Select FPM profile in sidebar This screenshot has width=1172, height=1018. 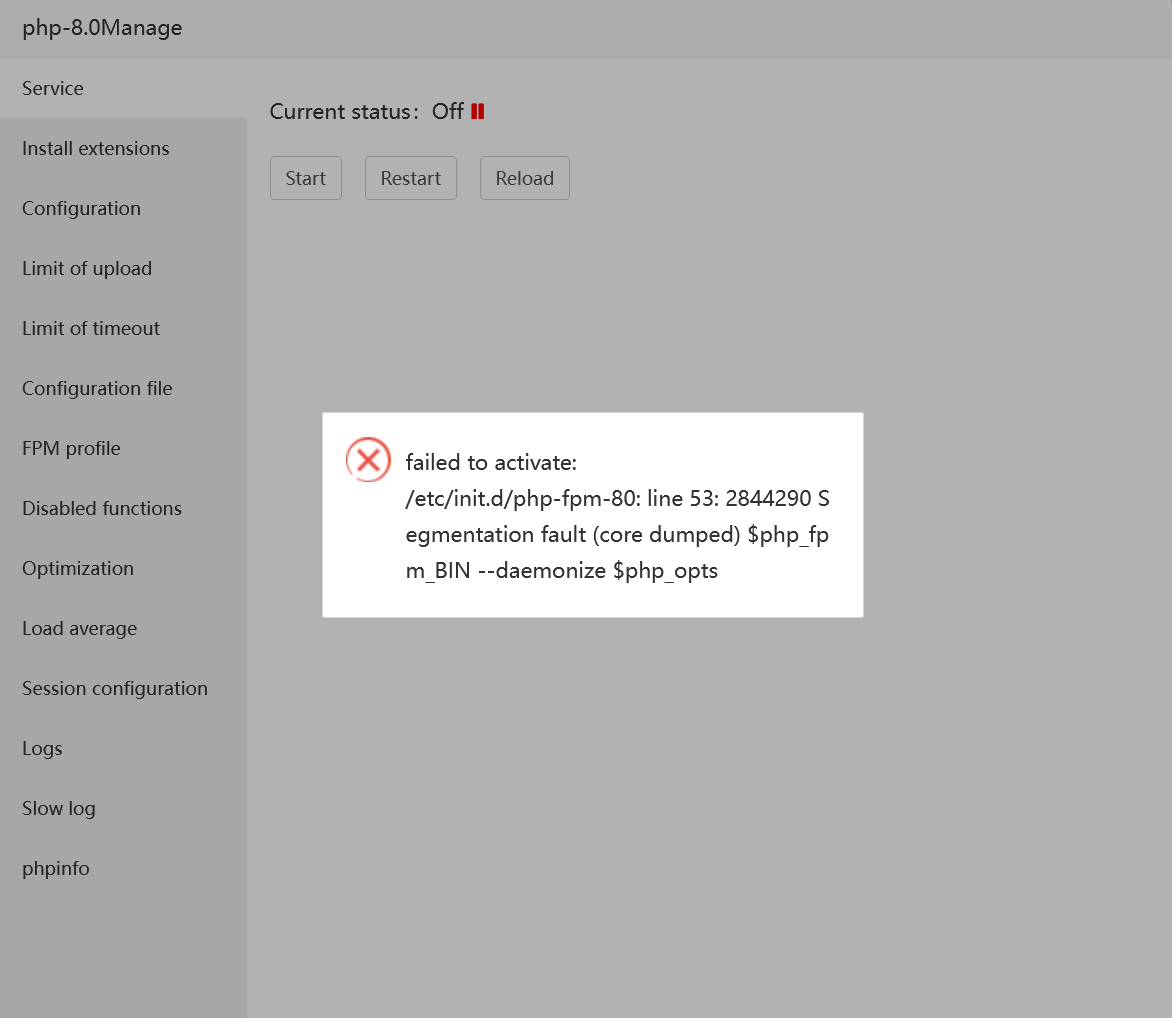(71, 448)
